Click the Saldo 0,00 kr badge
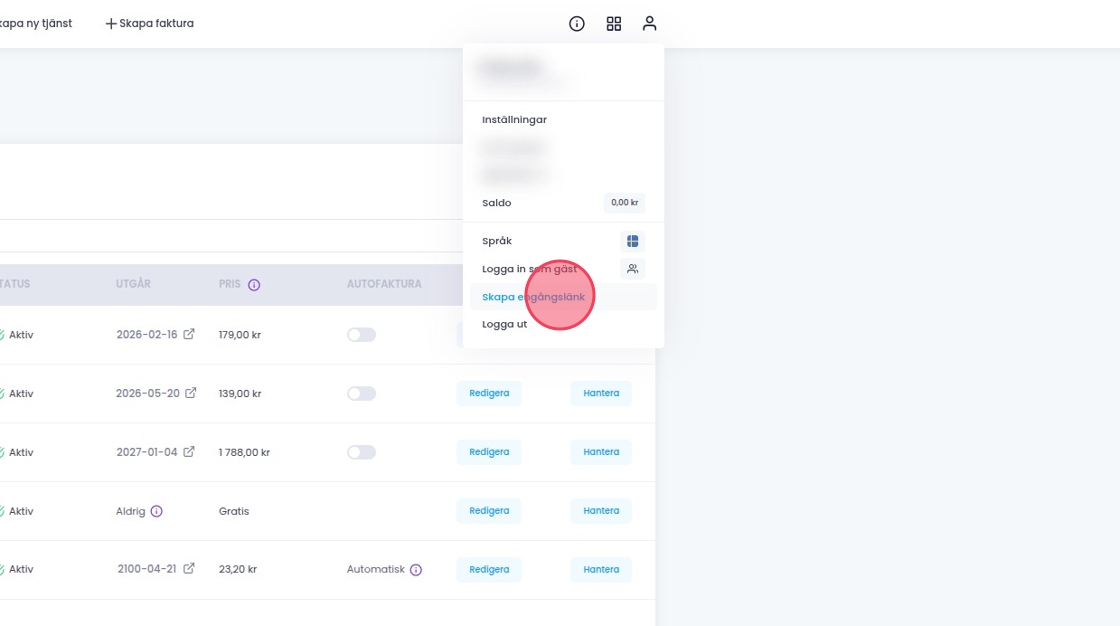 [624, 203]
